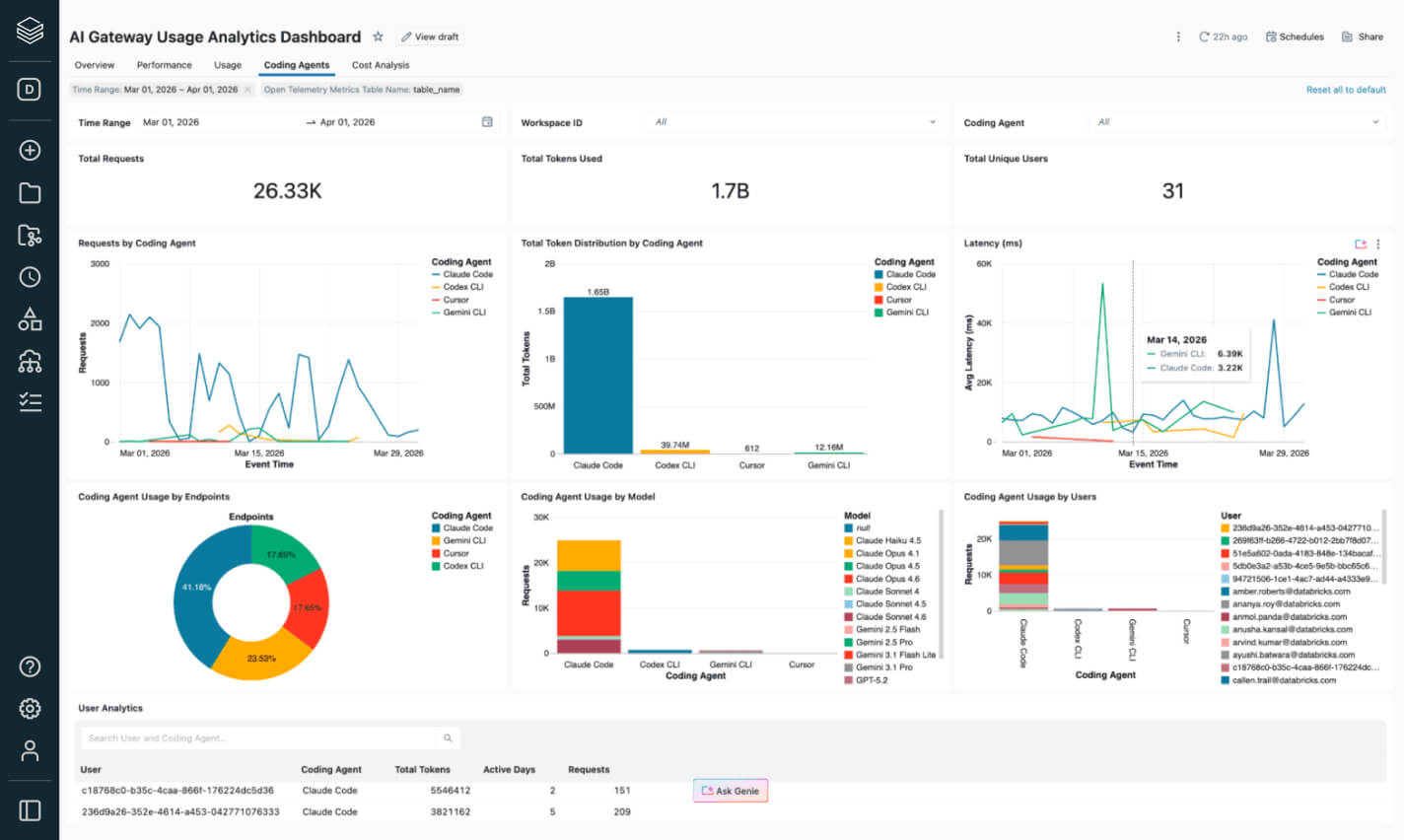
Task: Open the Catalog shapes icon in sidebar
Action: pyautogui.click(x=30, y=319)
